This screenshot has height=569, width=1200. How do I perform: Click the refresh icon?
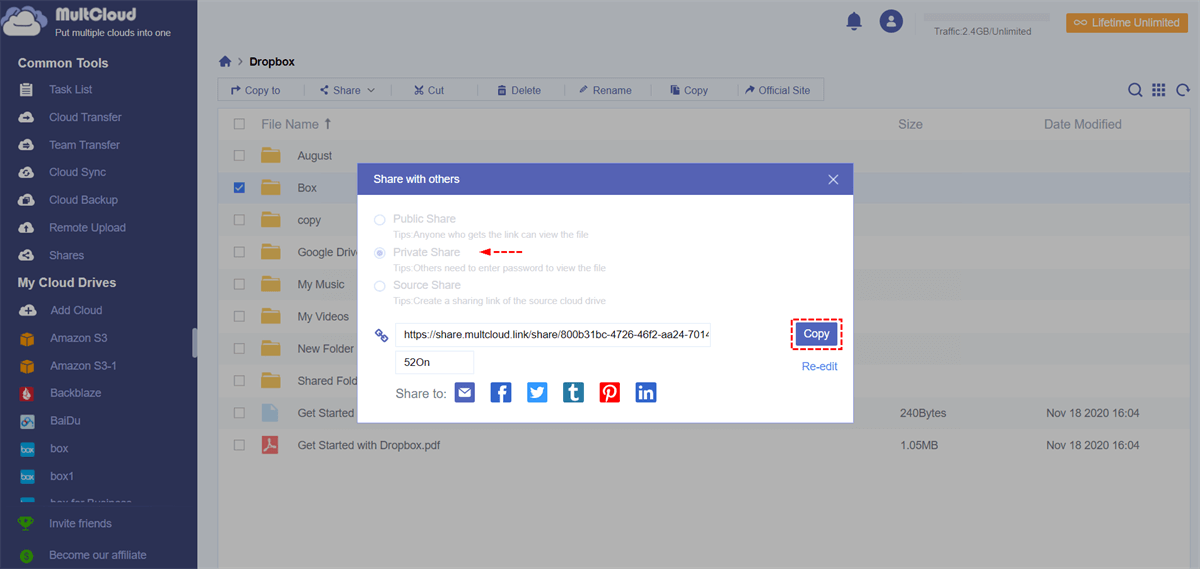tap(1183, 90)
